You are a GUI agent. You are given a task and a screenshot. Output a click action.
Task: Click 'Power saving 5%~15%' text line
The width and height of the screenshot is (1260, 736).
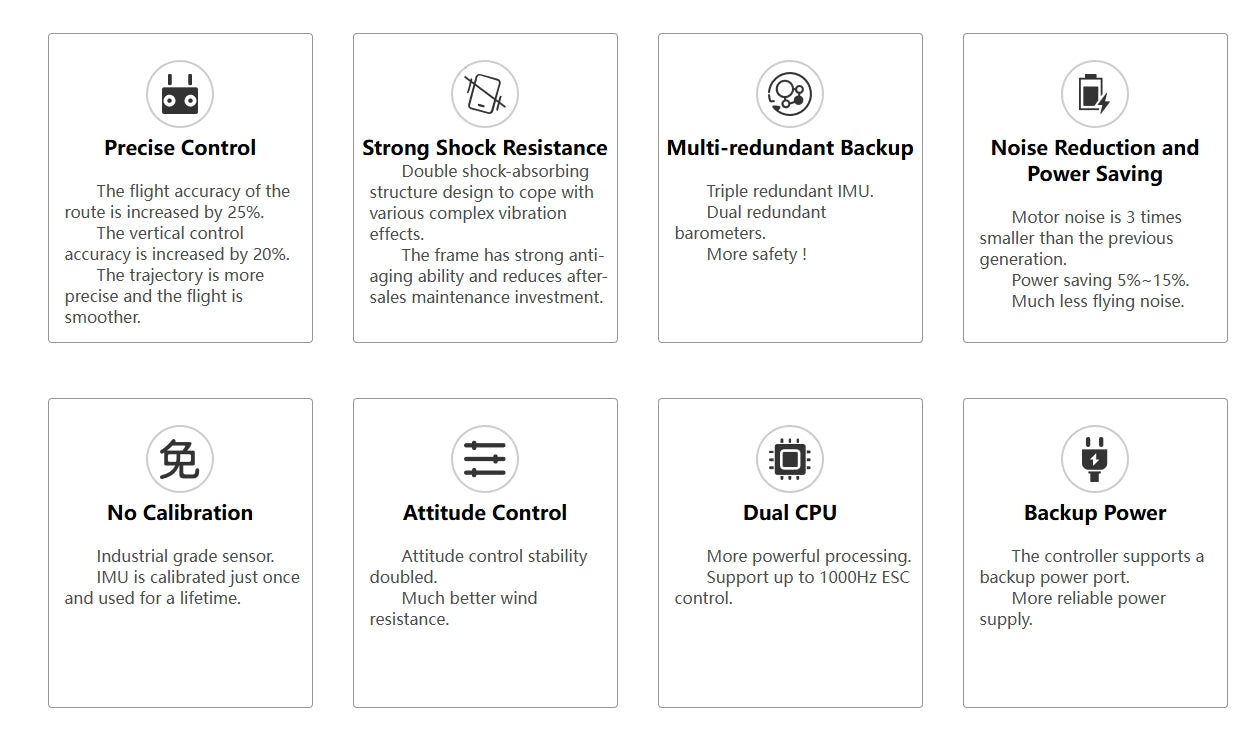click(1100, 280)
